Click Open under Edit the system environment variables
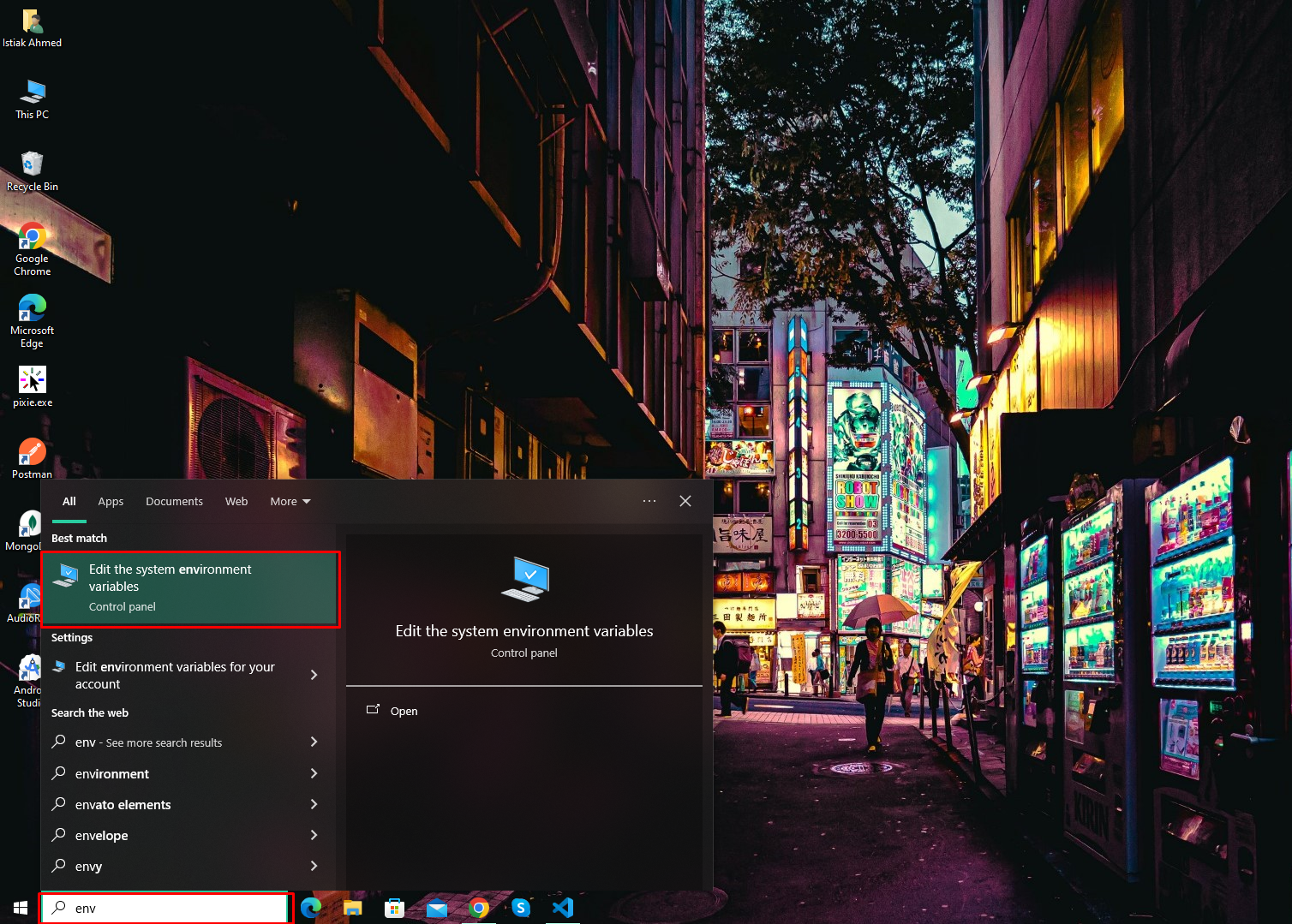This screenshot has height=924, width=1292. coord(404,711)
